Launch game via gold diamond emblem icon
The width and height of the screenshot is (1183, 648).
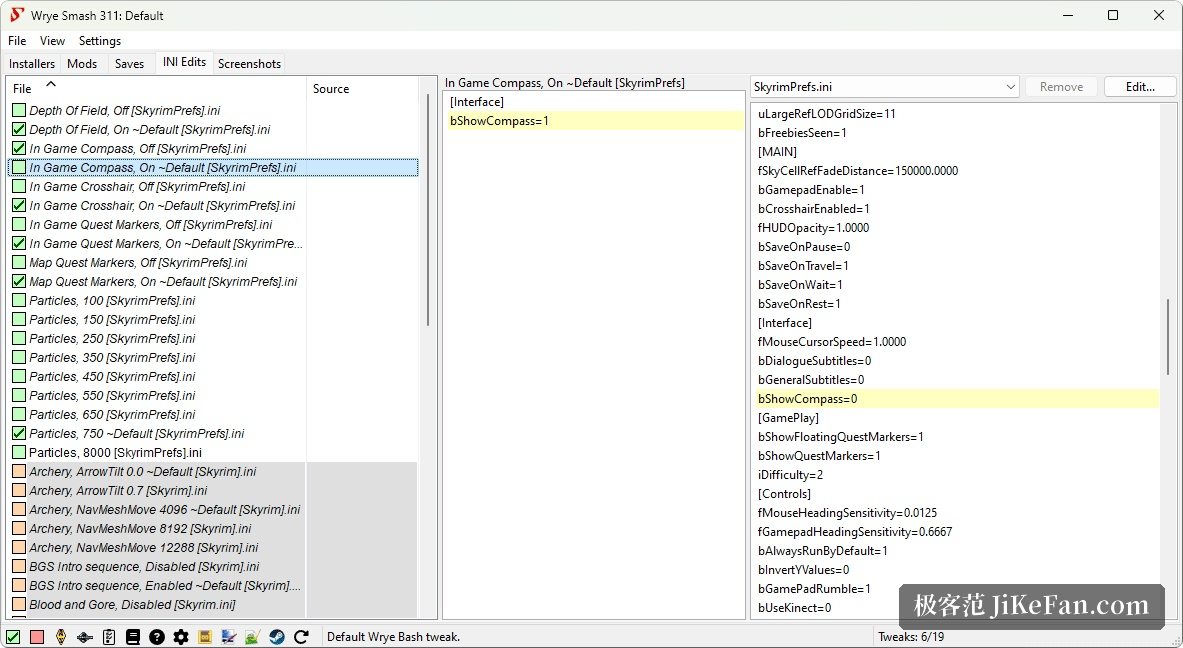tap(61, 637)
